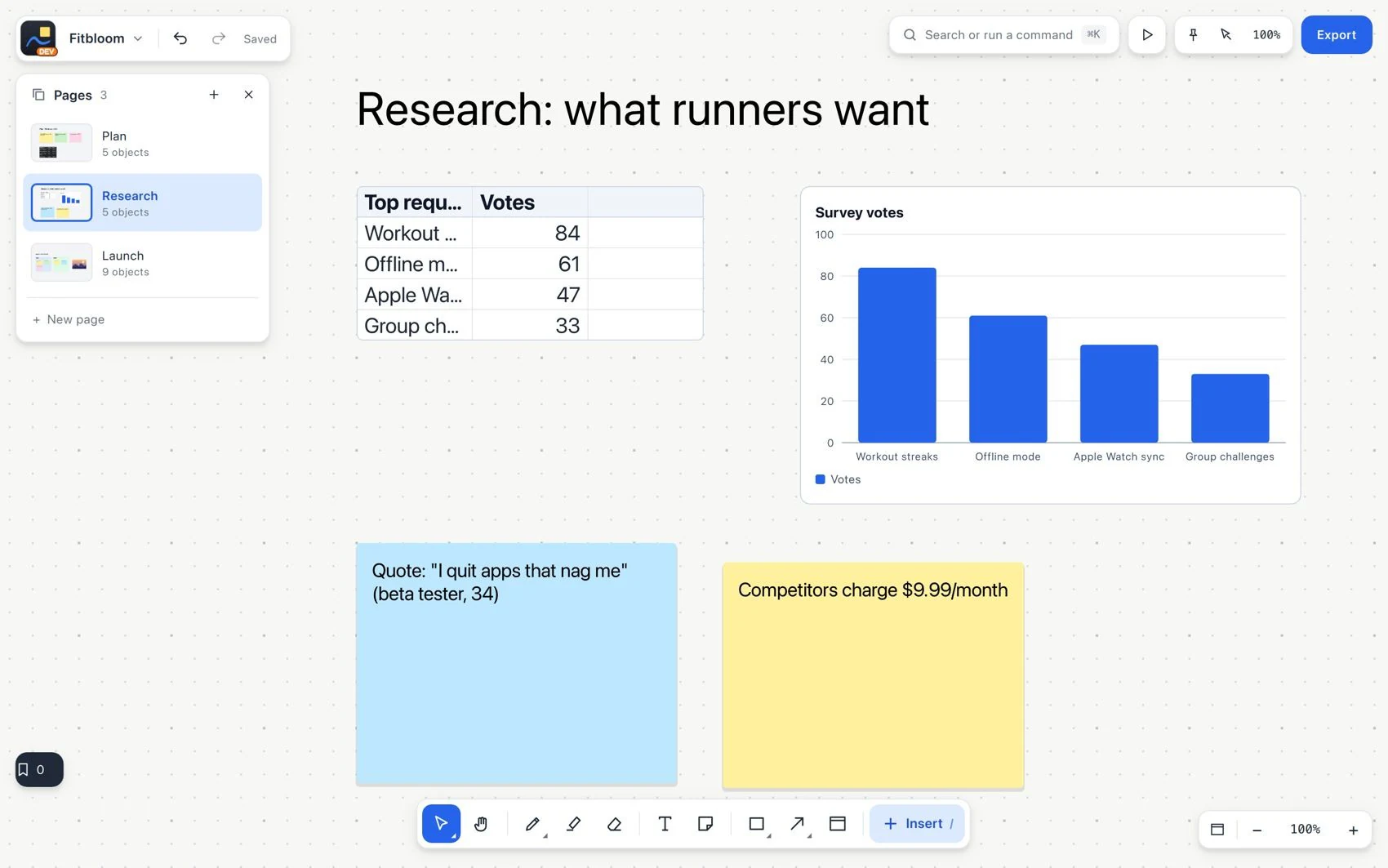The width and height of the screenshot is (1388, 868).
Task: Pick the Rectangle shape tool
Action: [757, 823]
